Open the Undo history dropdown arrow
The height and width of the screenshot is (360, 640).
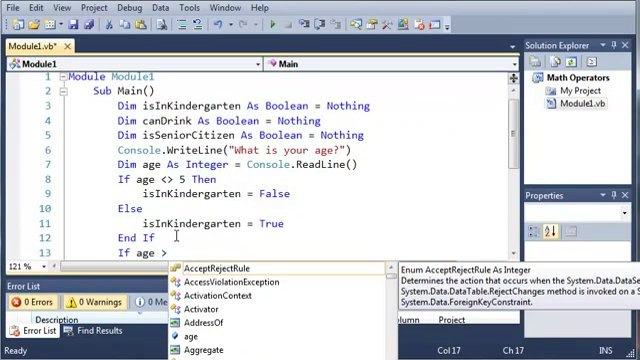231,25
